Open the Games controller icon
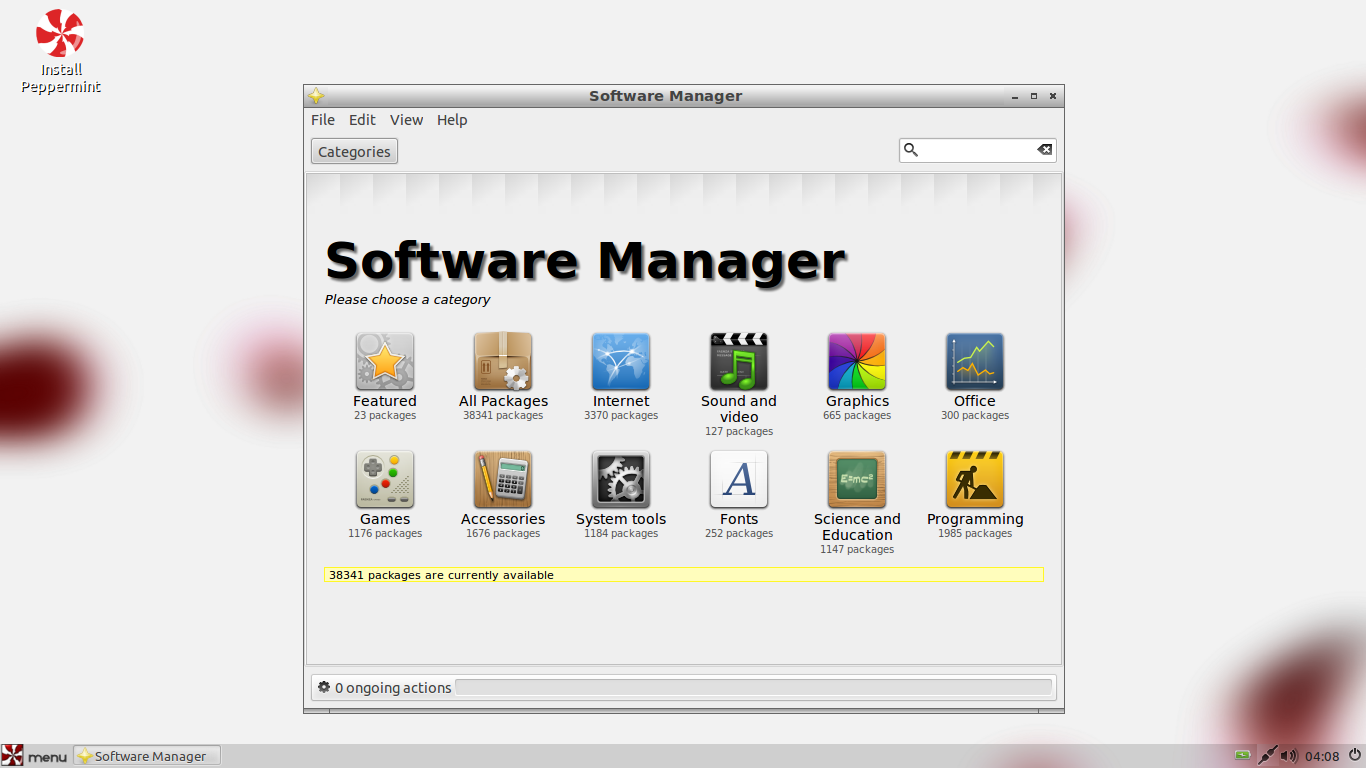1366x768 pixels. point(385,479)
